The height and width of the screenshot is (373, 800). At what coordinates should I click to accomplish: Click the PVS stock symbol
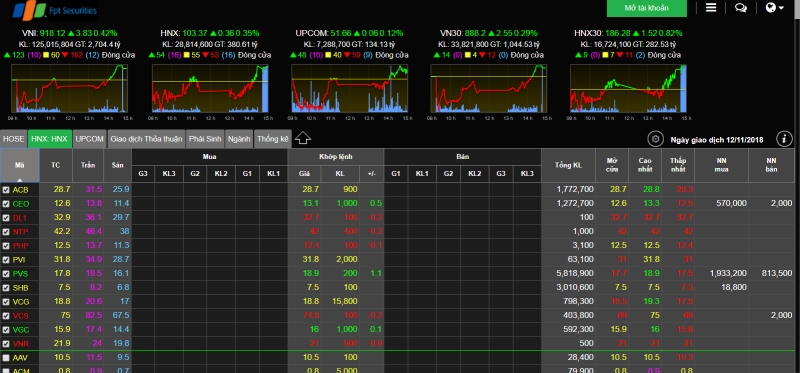tap(20, 274)
